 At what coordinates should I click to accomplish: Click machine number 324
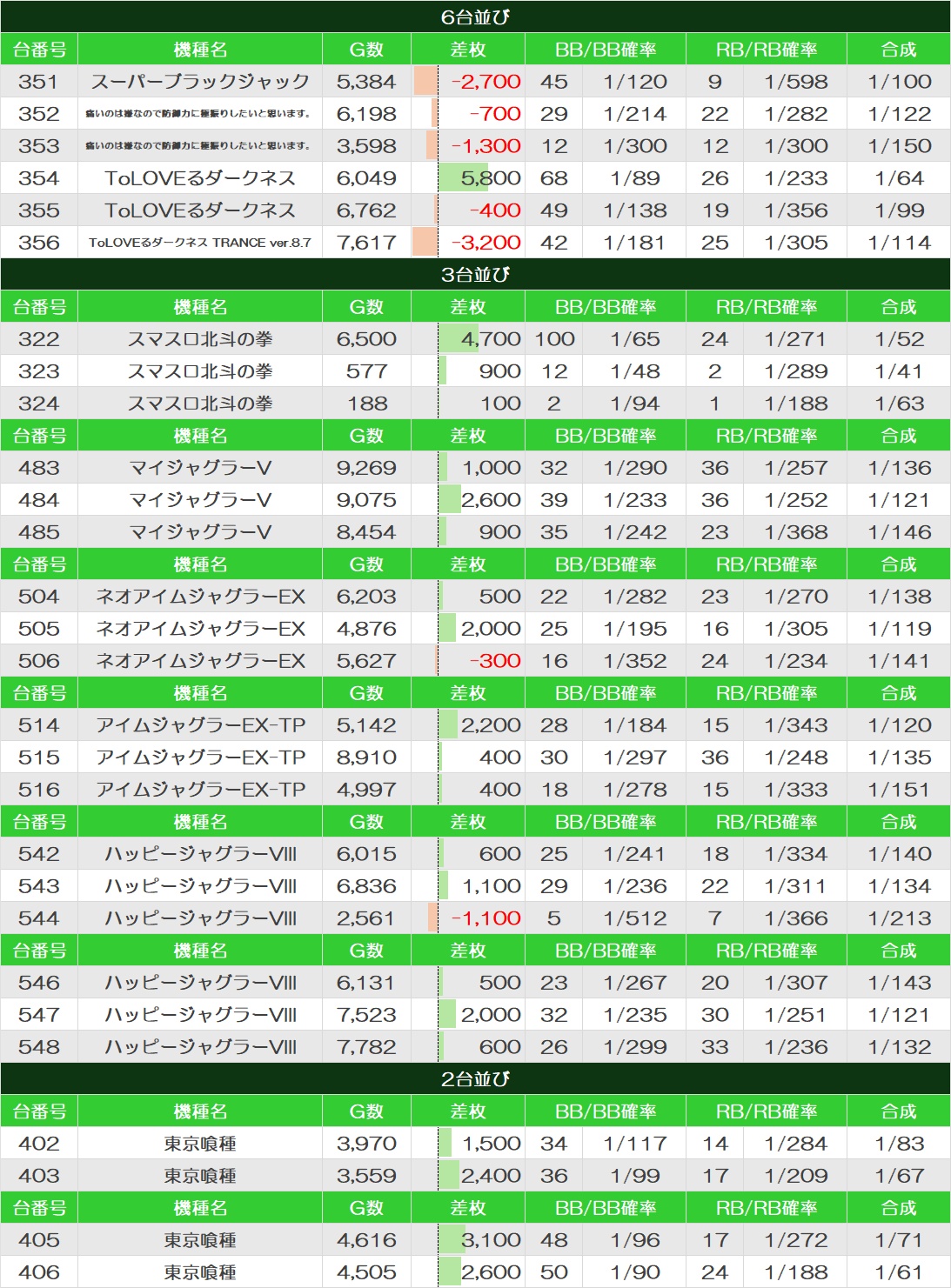(x=39, y=403)
